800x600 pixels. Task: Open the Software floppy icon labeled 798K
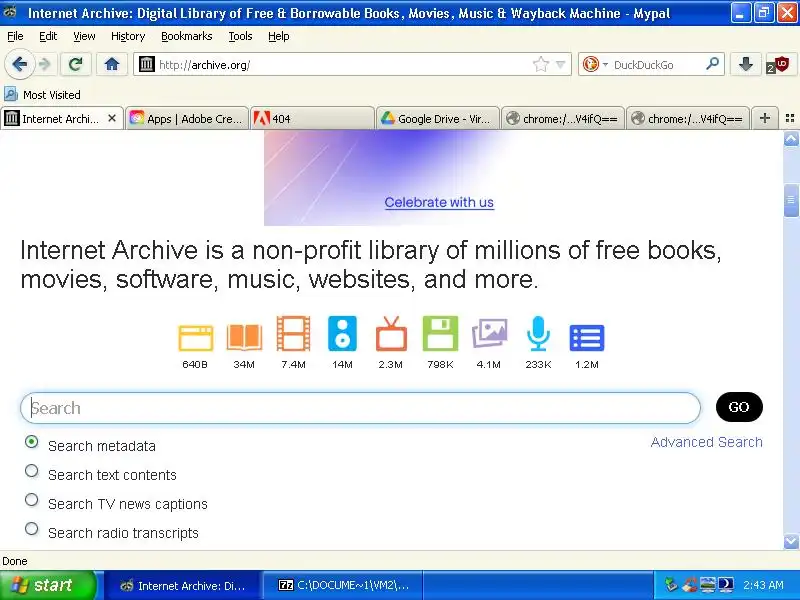[x=440, y=334]
